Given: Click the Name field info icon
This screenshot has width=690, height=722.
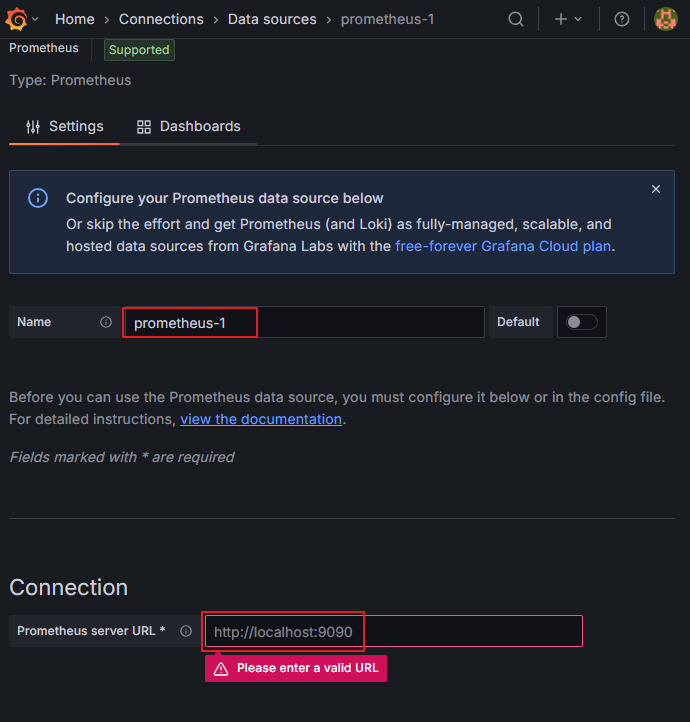Looking at the screenshot, I should (106, 322).
